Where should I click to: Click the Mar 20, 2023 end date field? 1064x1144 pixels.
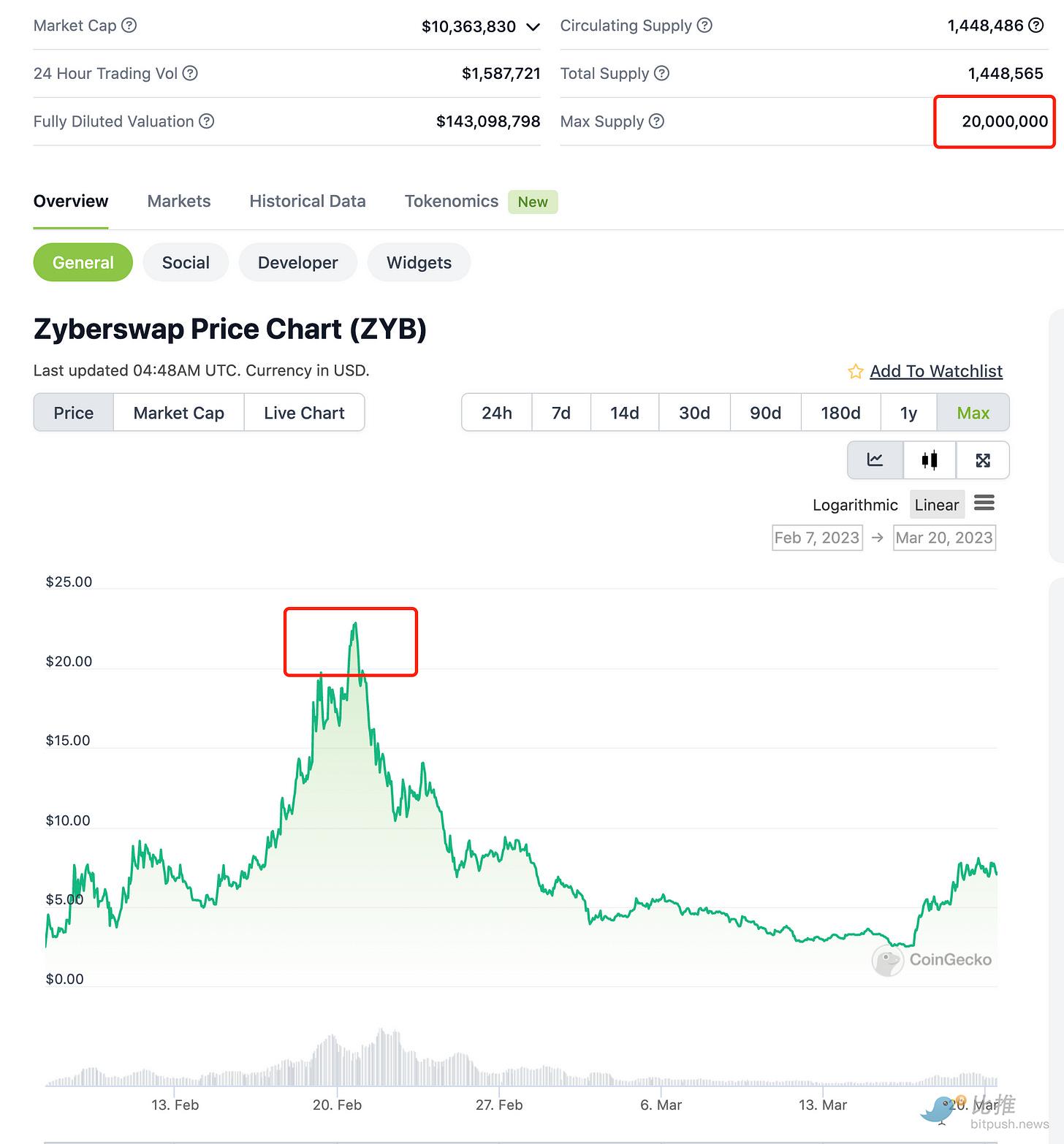click(944, 538)
